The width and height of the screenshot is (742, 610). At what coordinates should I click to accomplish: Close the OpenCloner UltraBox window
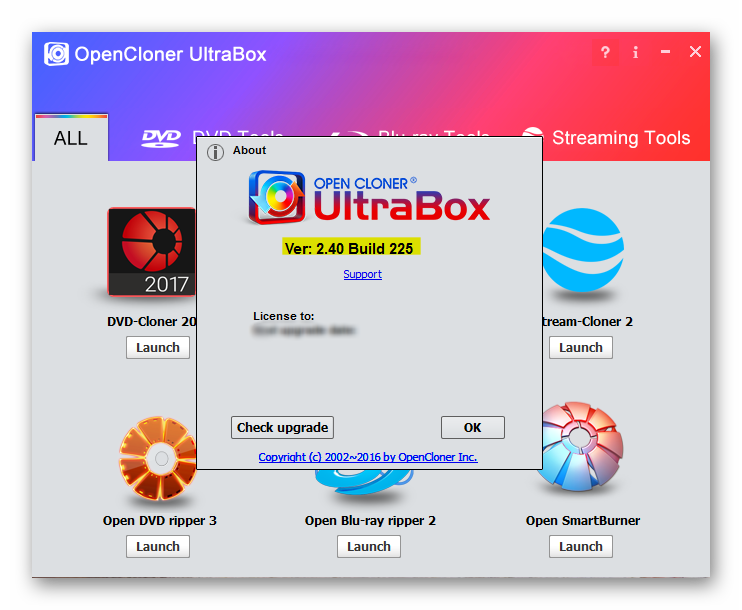pos(695,52)
